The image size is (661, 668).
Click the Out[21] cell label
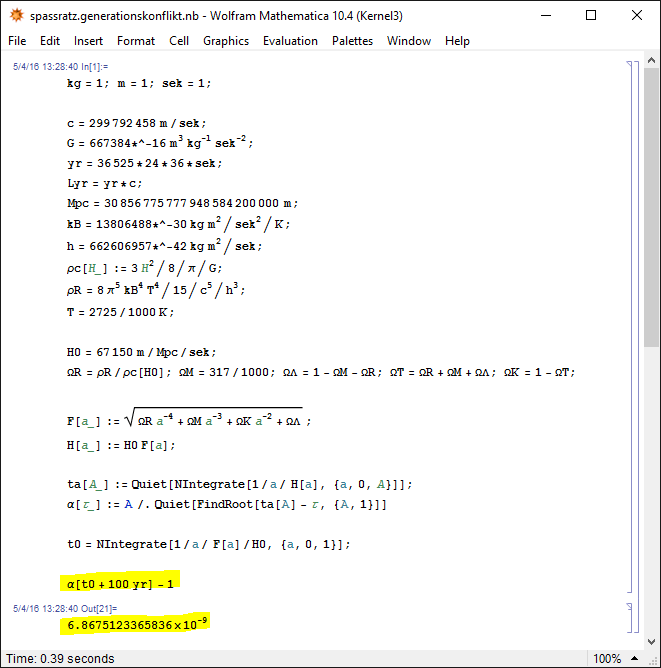click(65, 608)
